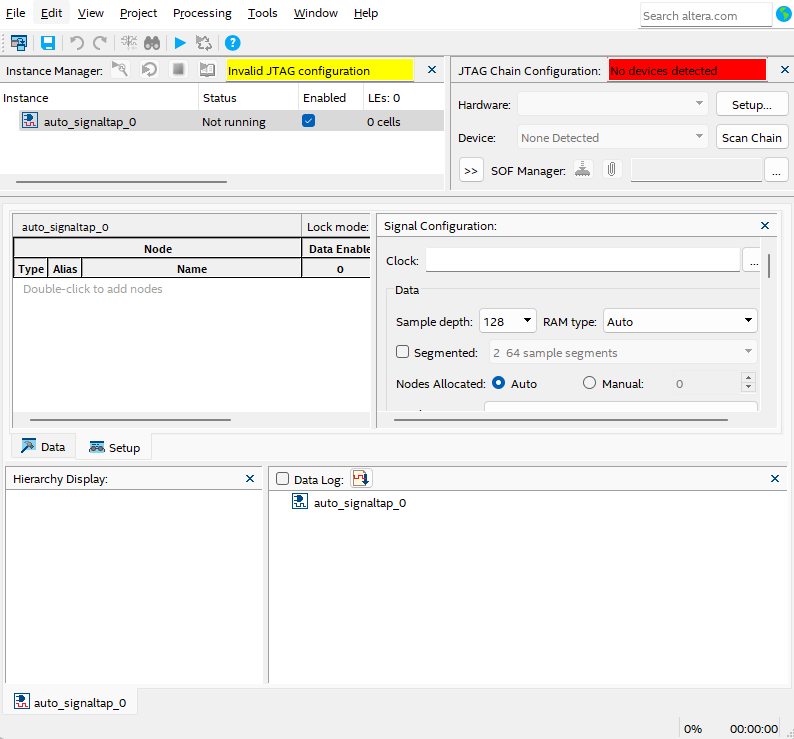
Task: Decrease the Manual nodes value with the down stepper
Action: click(748, 387)
